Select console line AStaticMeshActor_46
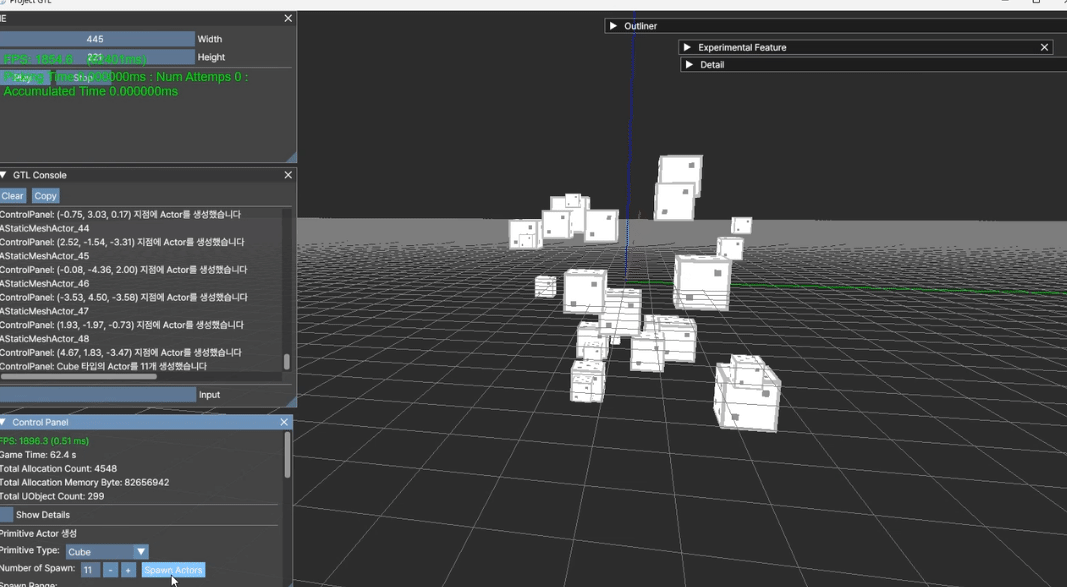The image size is (1067, 587). point(44,284)
